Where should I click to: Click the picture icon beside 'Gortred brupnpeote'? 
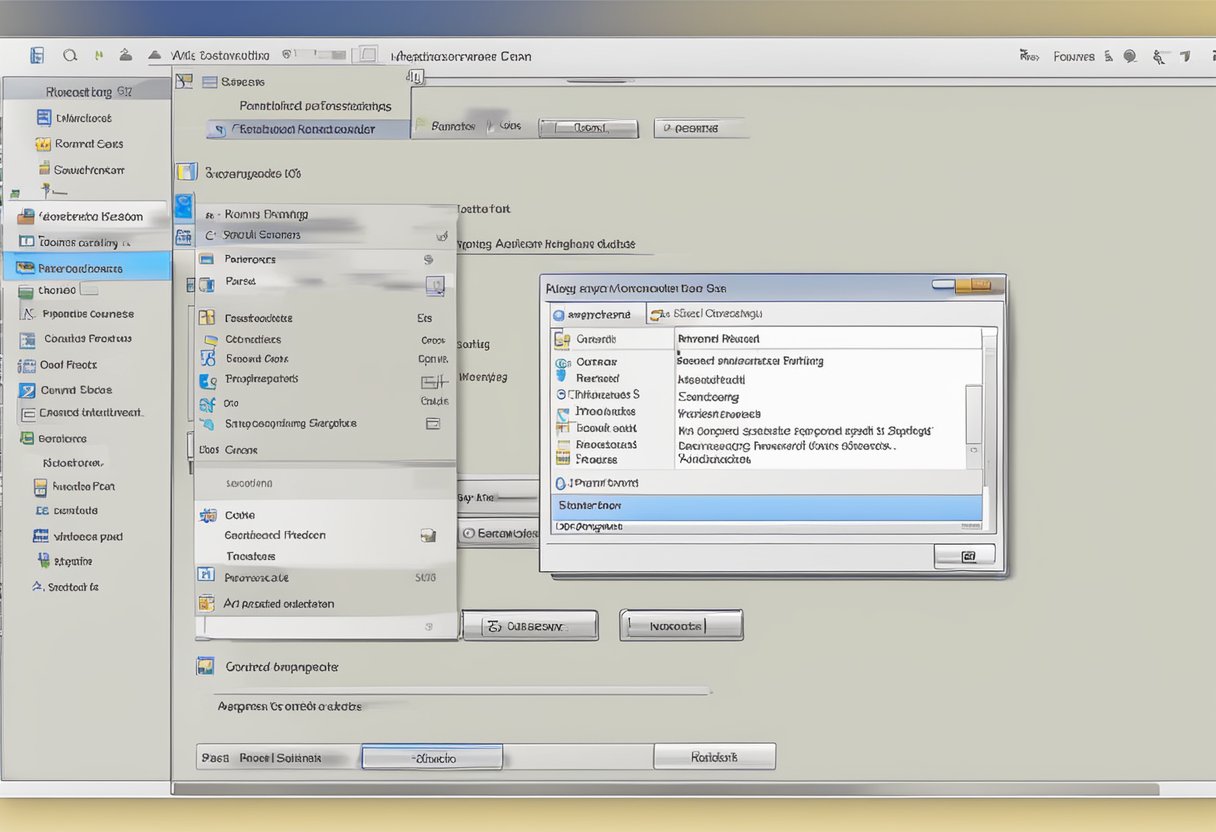(205, 666)
